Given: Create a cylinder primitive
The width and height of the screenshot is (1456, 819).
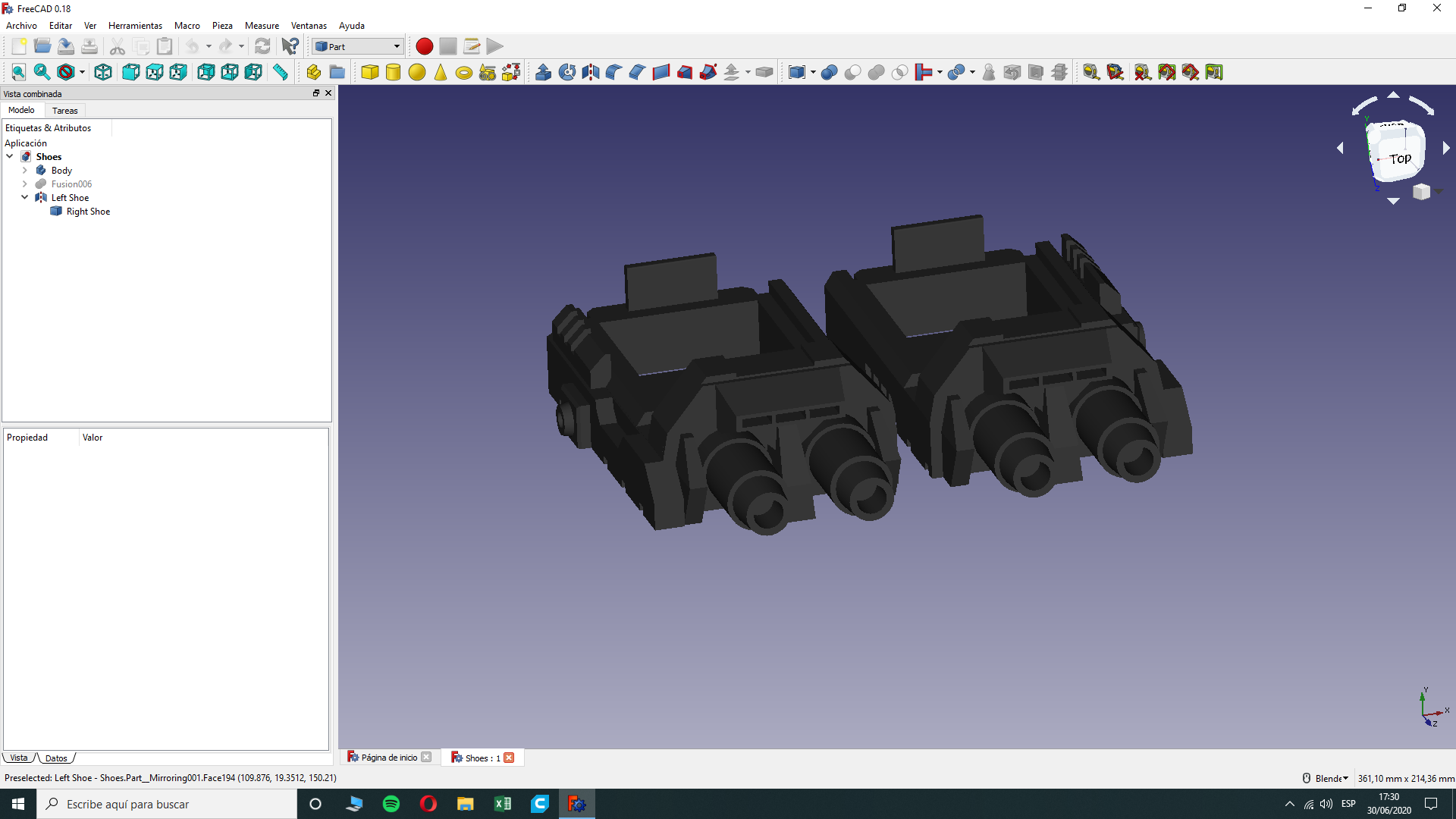Looking at the screenshot, I should pos(393,72).
